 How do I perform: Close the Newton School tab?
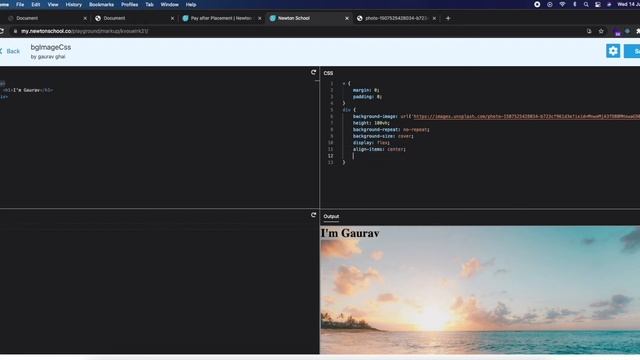347,18
